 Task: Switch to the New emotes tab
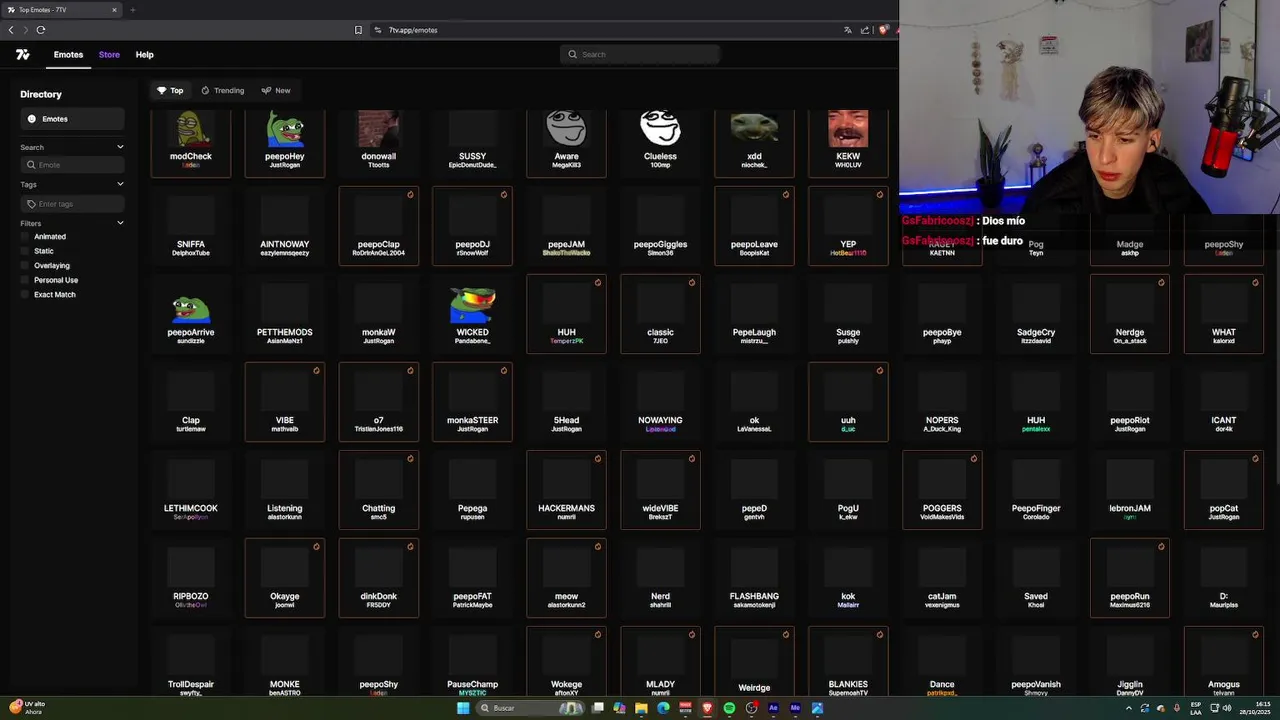click(x=276, y=90)
